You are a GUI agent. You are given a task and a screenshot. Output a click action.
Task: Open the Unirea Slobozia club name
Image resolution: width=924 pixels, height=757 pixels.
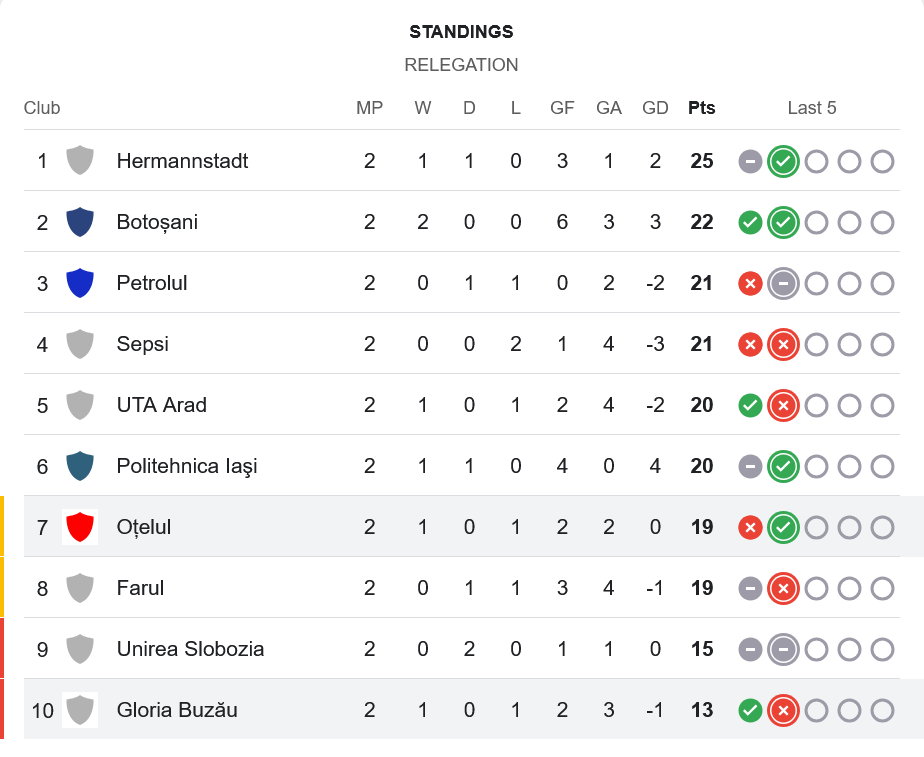pos(190,648)
